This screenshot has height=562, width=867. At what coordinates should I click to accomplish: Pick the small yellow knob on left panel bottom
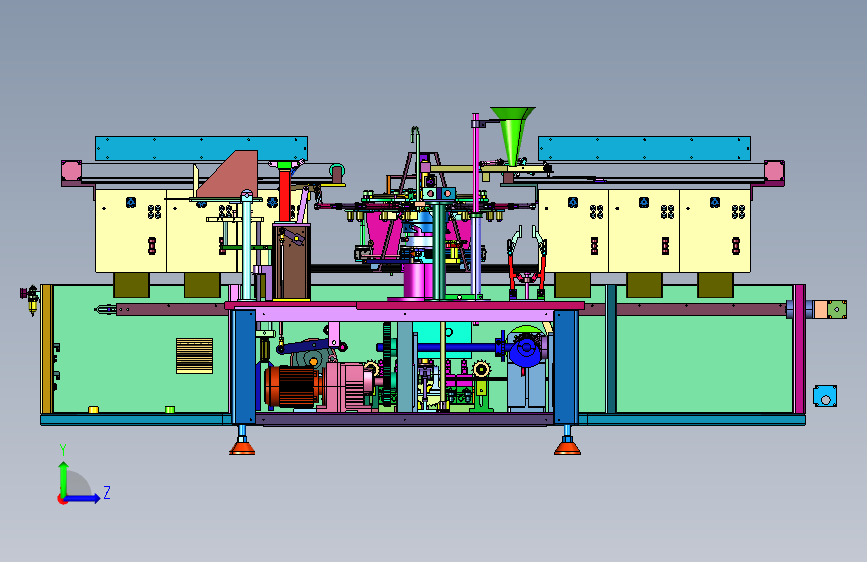point(93,410)
